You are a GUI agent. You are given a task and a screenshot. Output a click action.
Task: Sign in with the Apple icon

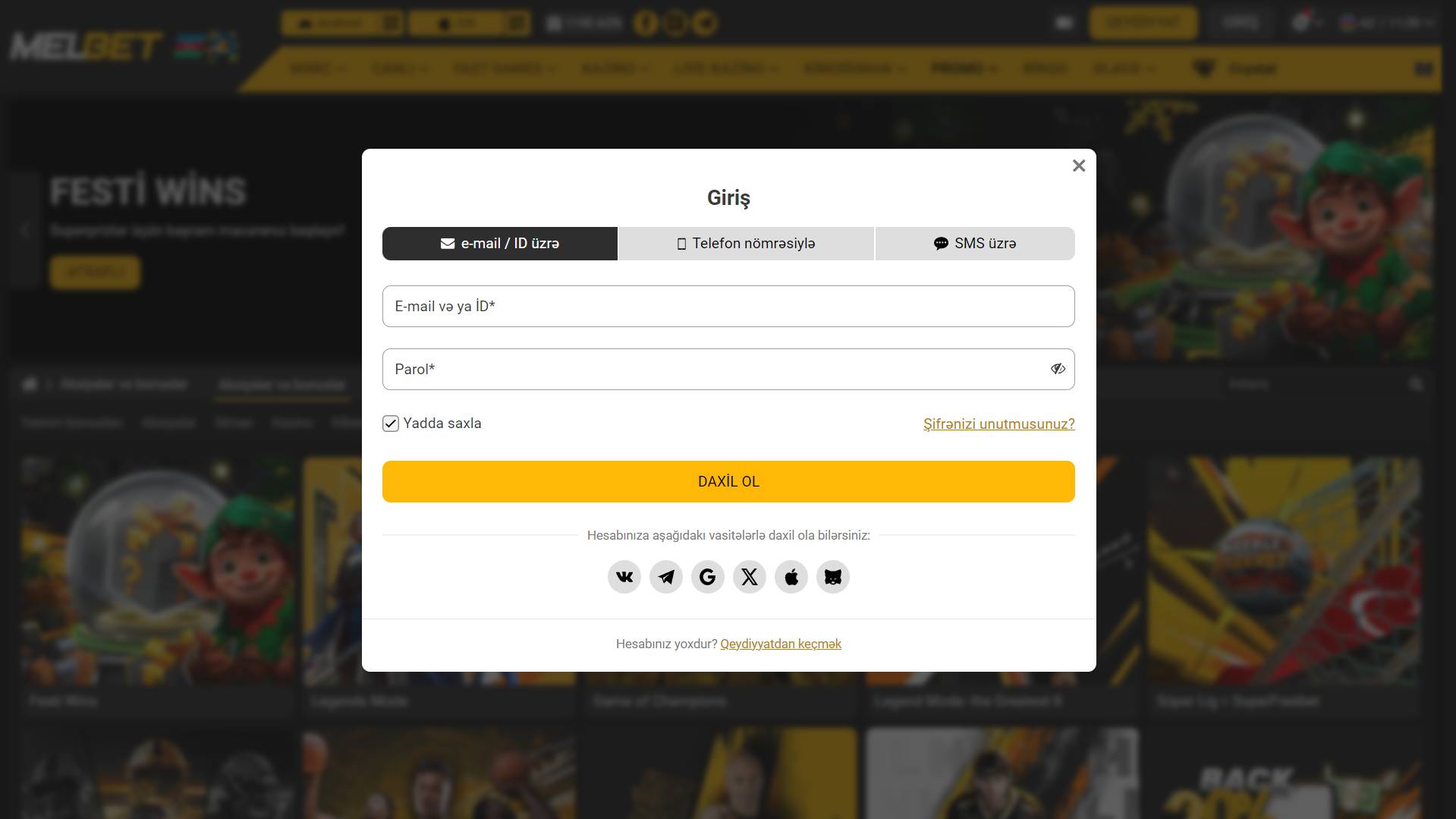tap(791, 577)
